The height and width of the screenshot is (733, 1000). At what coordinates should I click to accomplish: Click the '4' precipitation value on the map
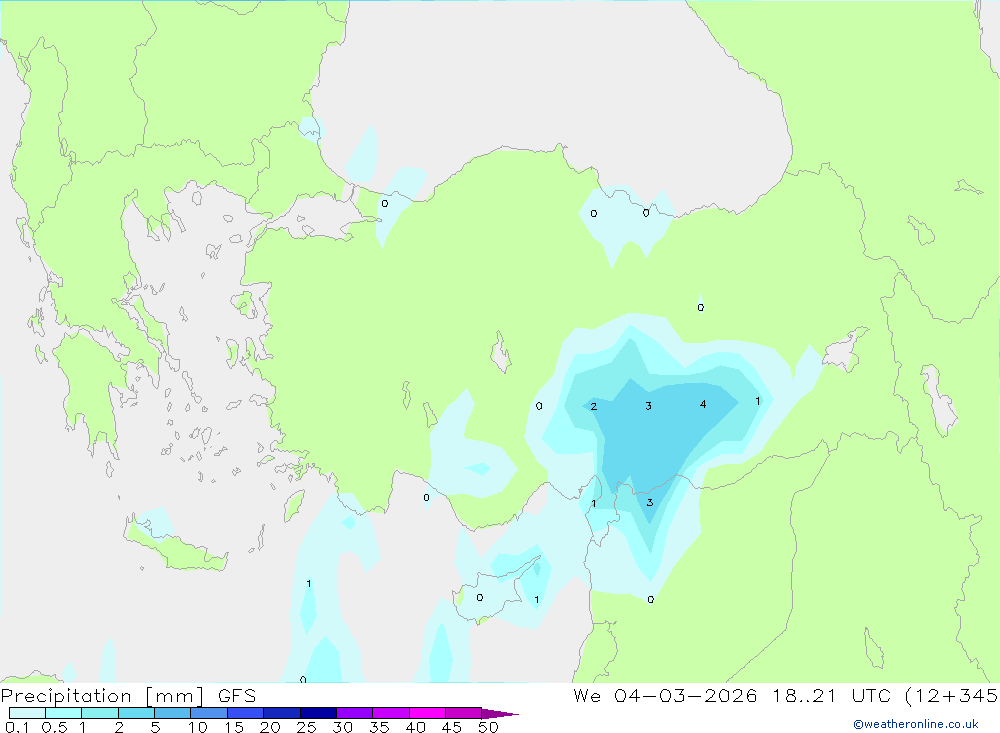click(703, 404)
